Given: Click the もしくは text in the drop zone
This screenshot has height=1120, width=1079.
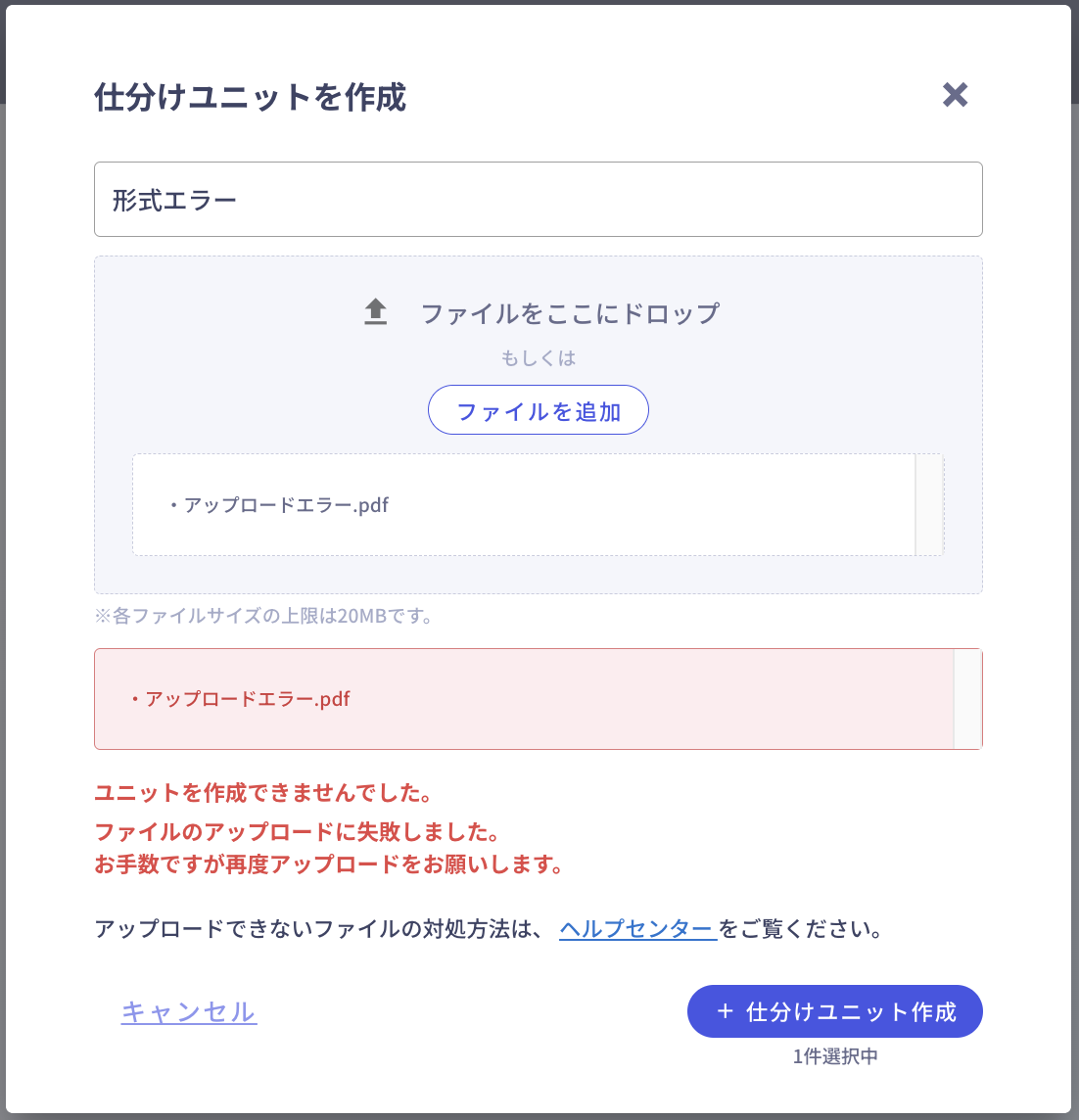Looking at the screenshot, I should click(x=539, y=358).
